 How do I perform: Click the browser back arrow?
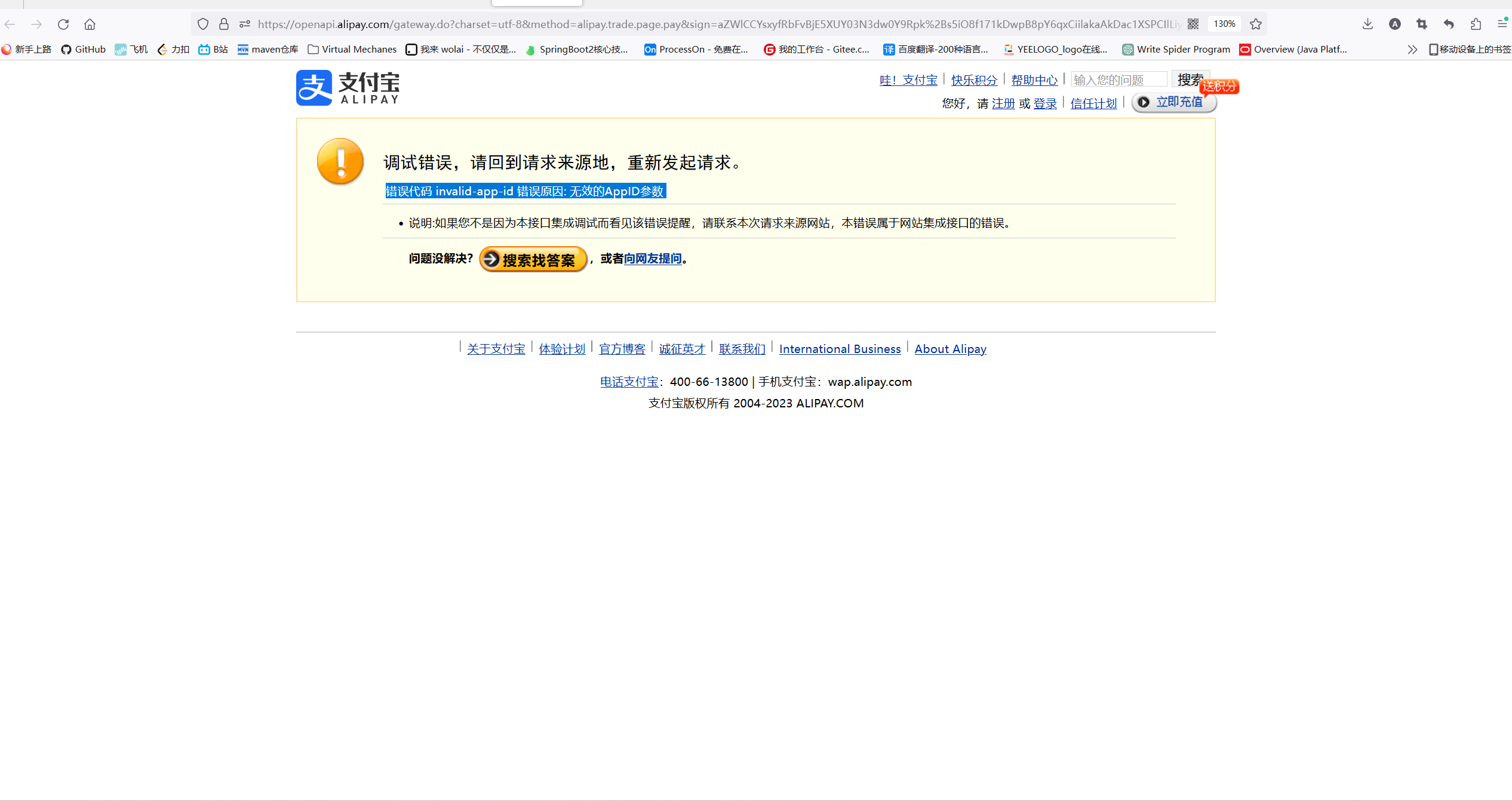pyautogui.click(x=10, y=24)
